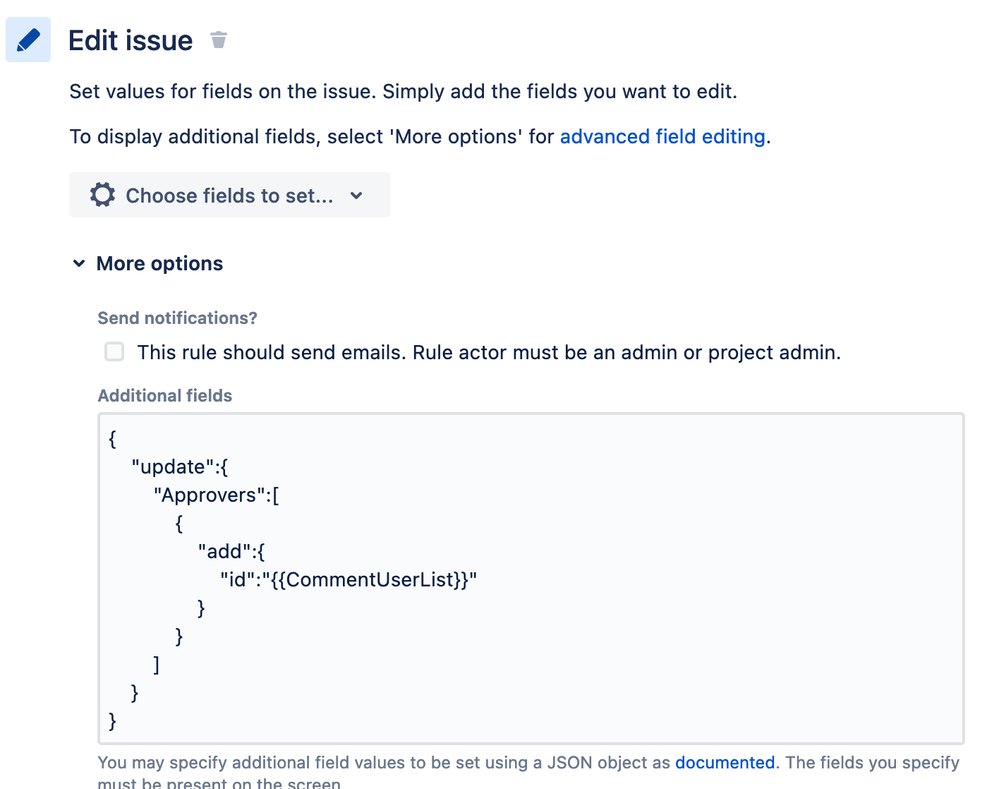Click the blue pencil Edit issue icon
This screenshot has width=999, height=789.
[28, 40]
